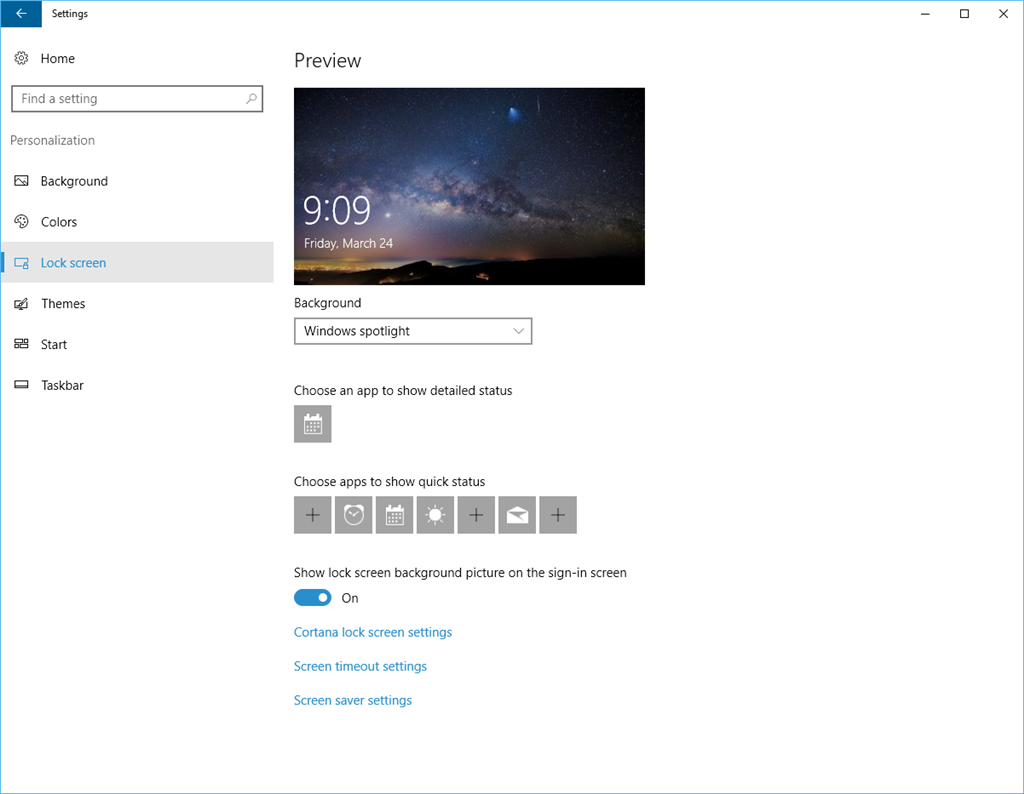Screen dimensions: 1024x794
Task: Select Taskbar in the sidebar
Action: (62, 385)
